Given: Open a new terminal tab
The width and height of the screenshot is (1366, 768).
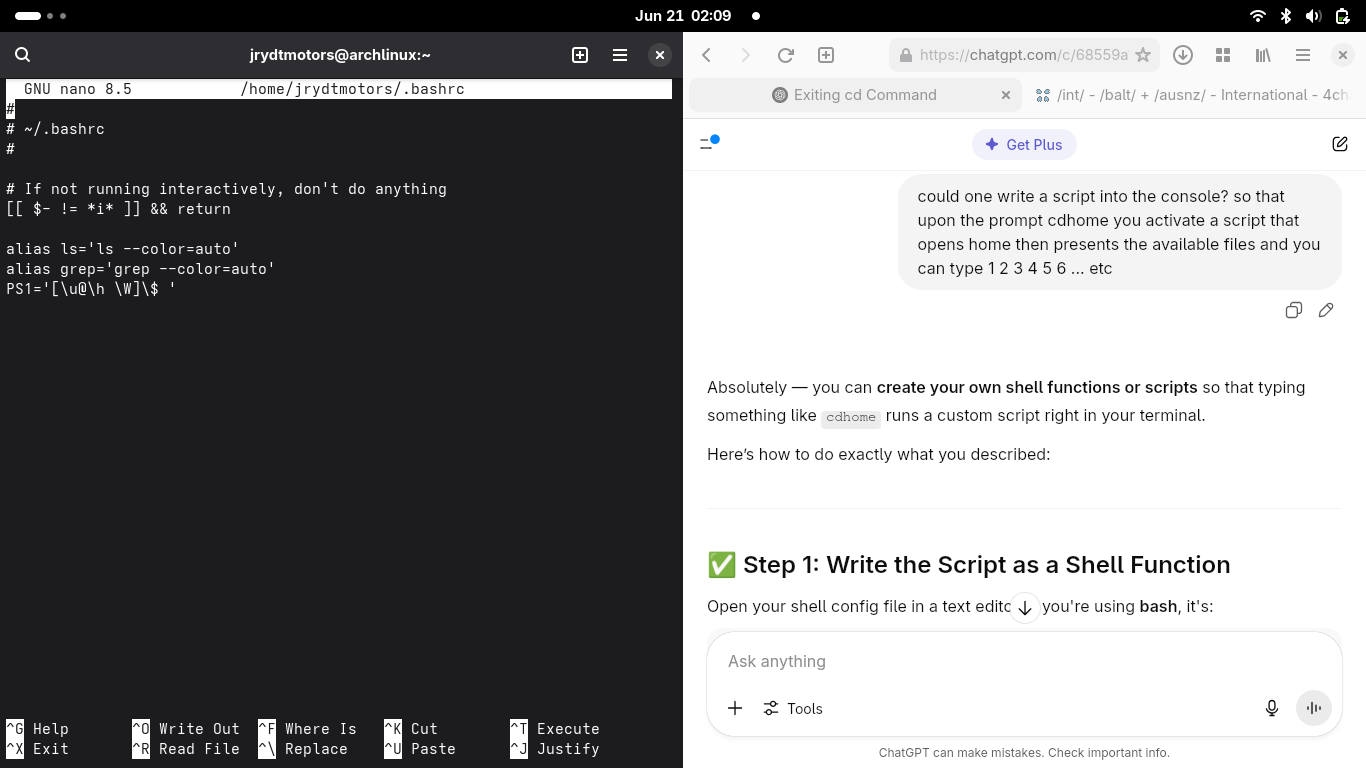Looking at the screenshot, I should (580, 55).
